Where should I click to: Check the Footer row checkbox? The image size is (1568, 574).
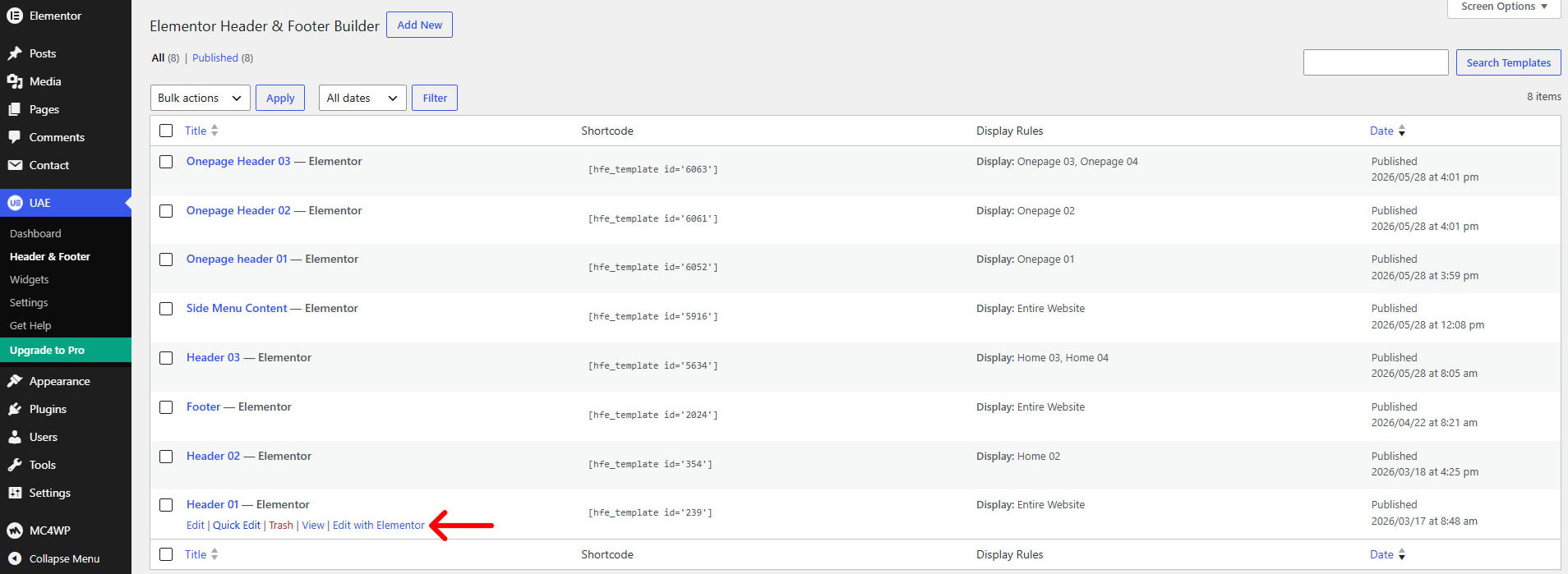(x=166, y=407)
